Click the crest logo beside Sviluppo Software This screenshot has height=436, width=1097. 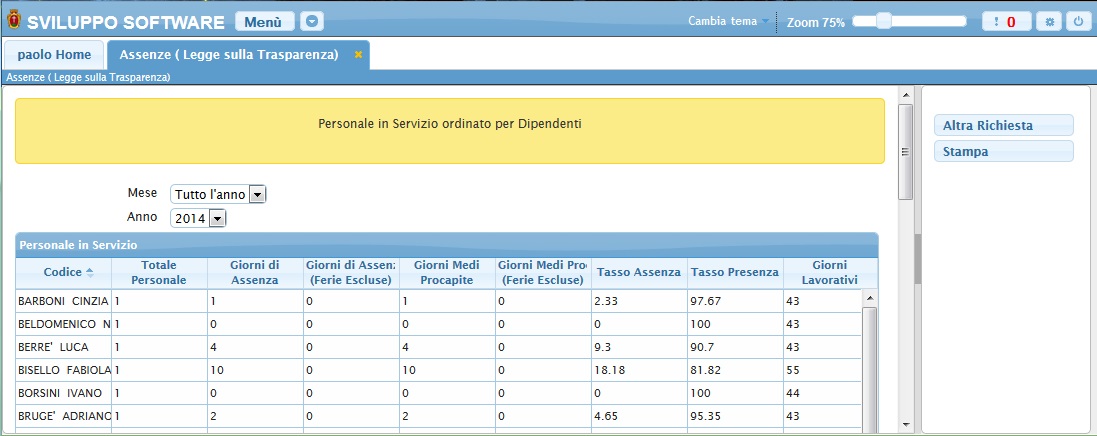click(x=13, y=21)
